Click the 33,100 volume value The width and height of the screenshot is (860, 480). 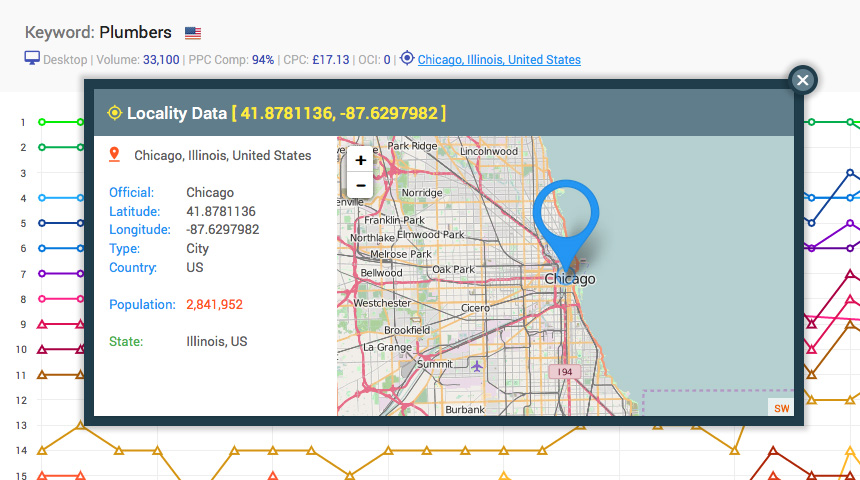click(x=161, y=60)
